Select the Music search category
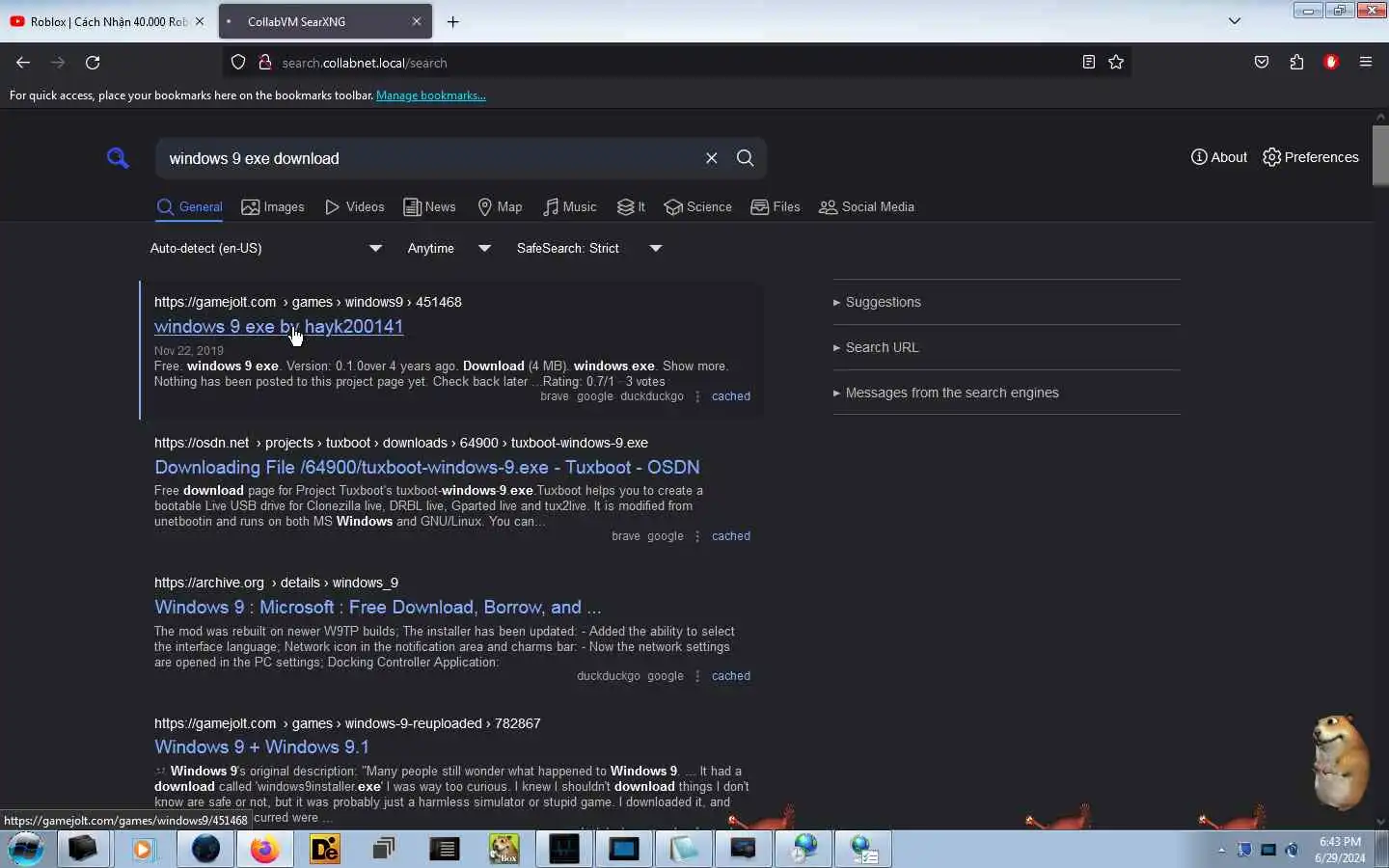Screen dimensions: 1389x868 click(569, 207)
